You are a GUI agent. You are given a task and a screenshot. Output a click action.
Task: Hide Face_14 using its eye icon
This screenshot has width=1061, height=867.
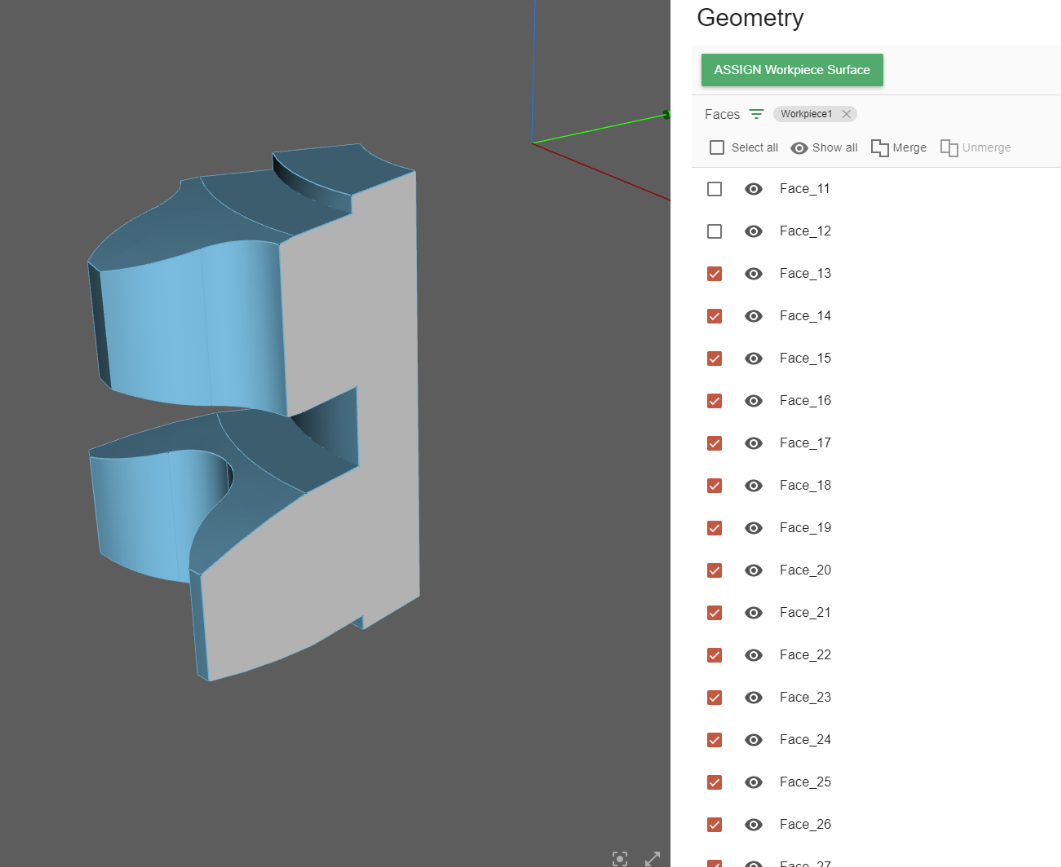pos(754,316)
